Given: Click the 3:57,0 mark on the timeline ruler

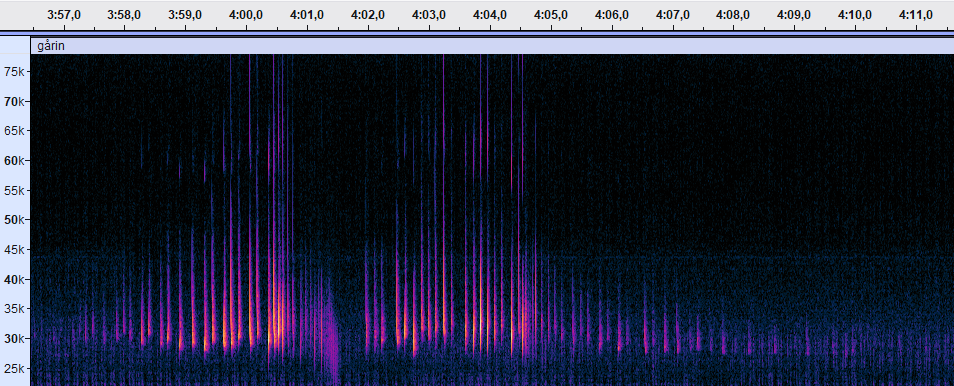Looking at the screenshot, I should point(64,15).
